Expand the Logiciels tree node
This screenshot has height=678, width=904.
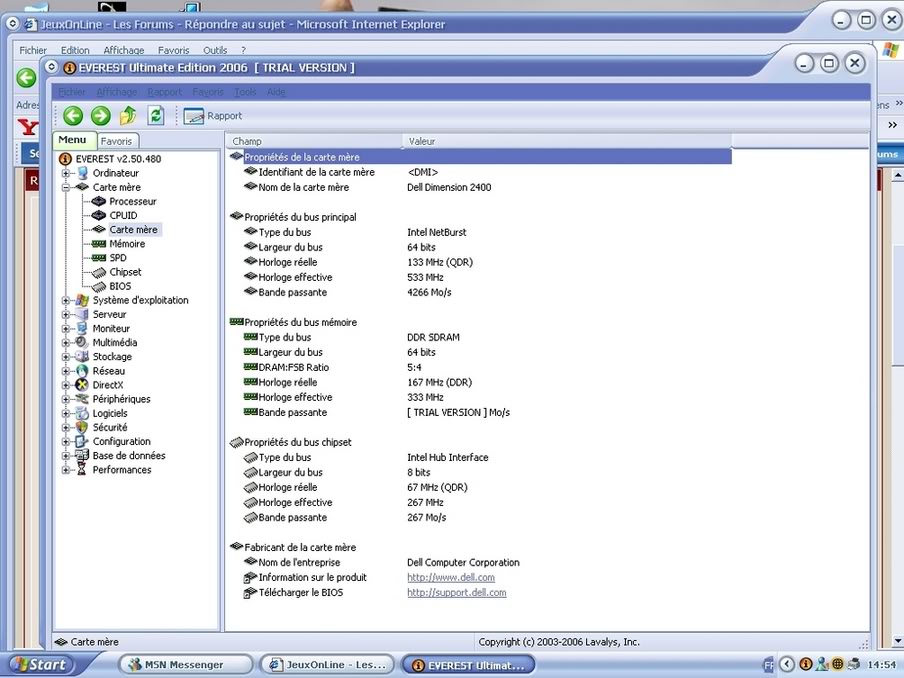[66, 413]
